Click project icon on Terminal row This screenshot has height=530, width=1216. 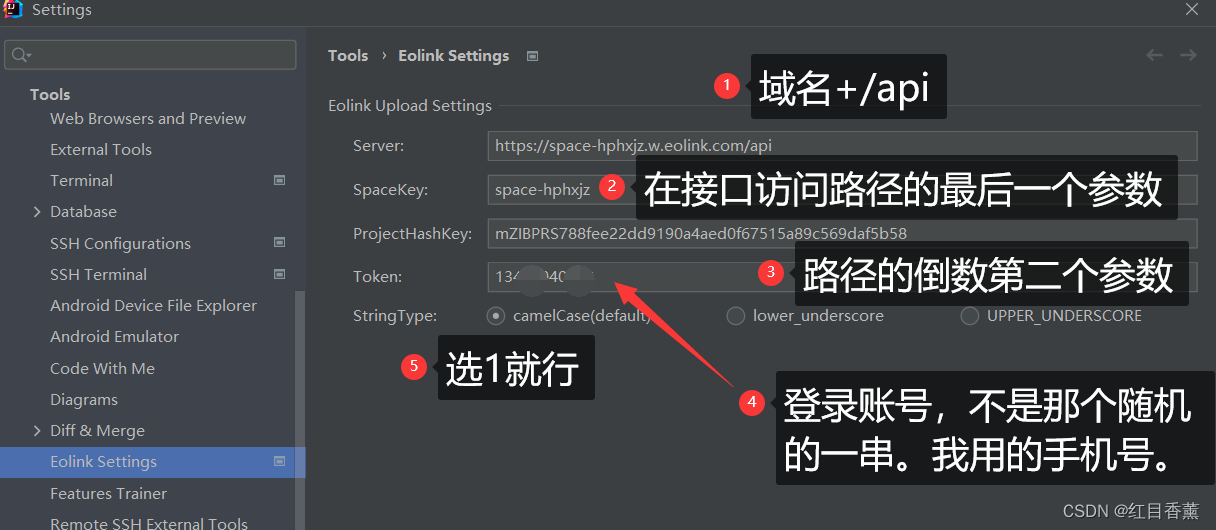279,180
